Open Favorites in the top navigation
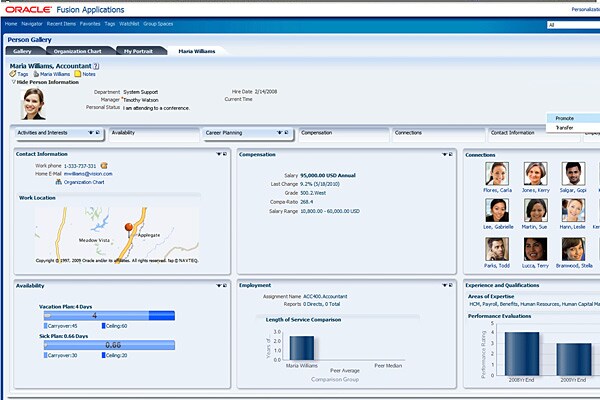This screenshot has width=600, height=400. pyautogui.click(x=90, y=24)
